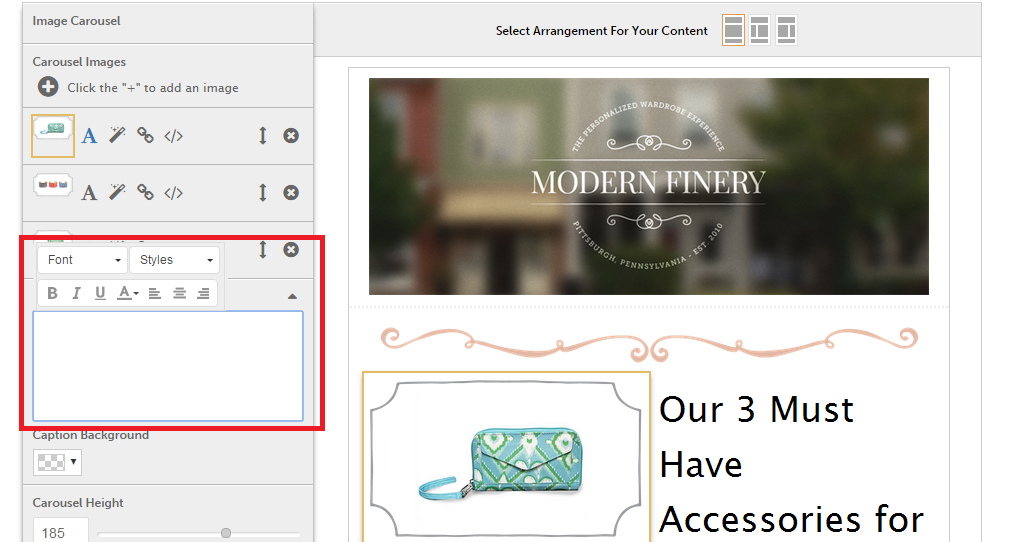Choose the full-width content arrangement

(x=733, y=30)
